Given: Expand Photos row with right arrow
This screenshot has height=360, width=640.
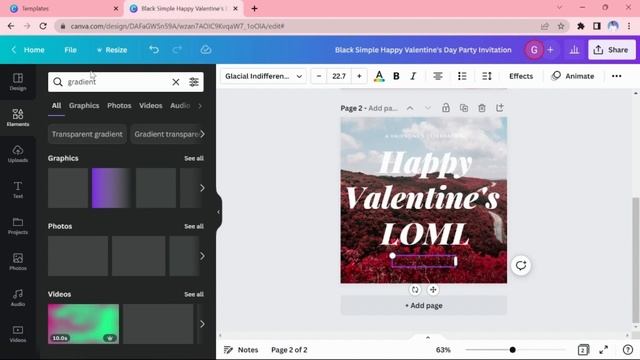Looking at the screenshot, I should coord(202,256).
